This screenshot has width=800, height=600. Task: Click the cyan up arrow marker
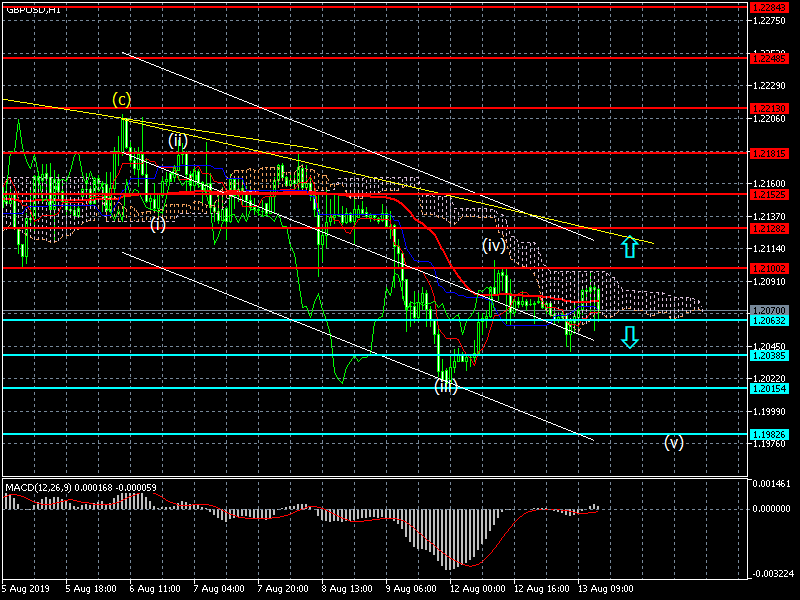629,246
